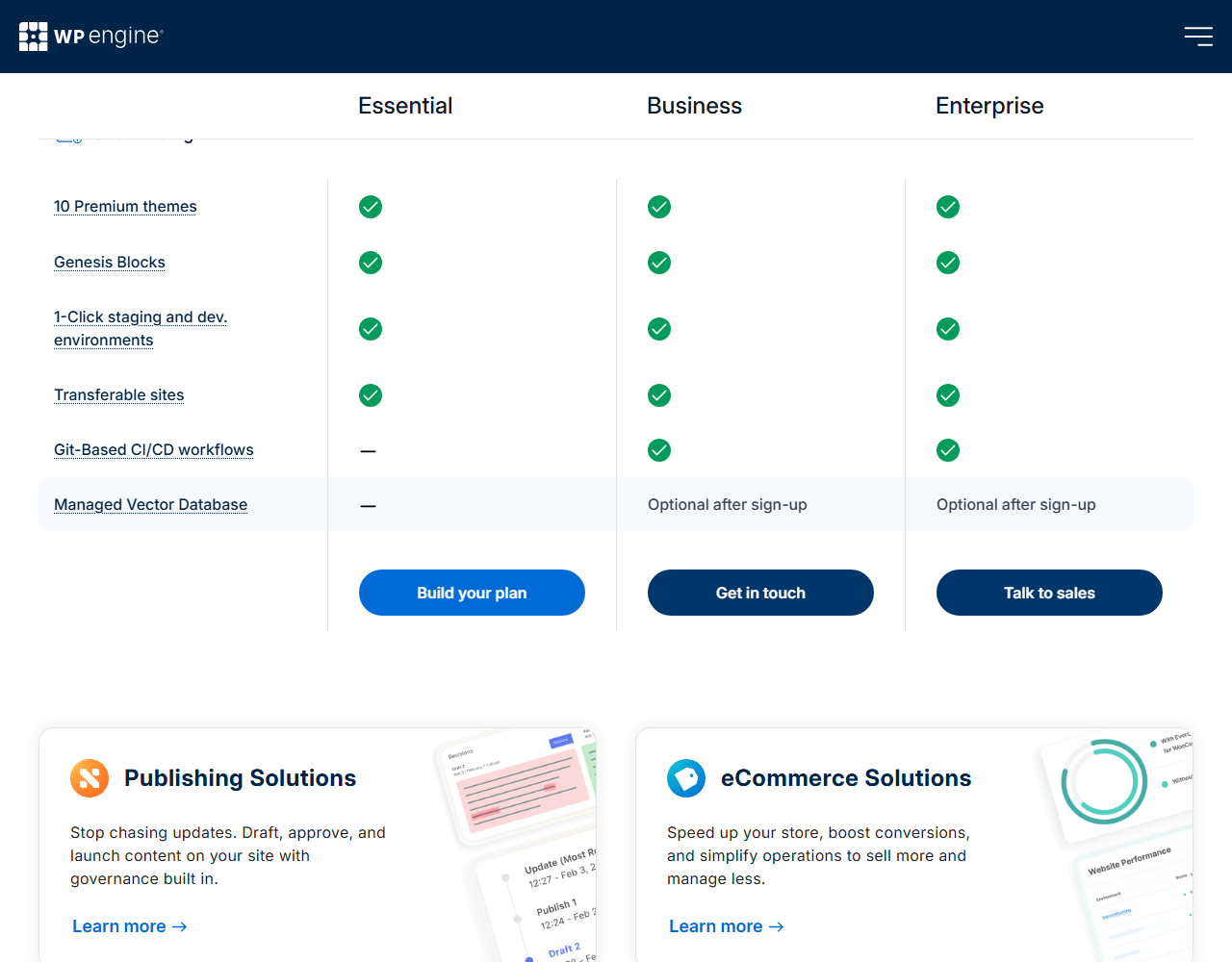Click Enterprise checkmark for 1-Click staging row
Viewport: 1232px width, 962px height.
click(948, 329)
